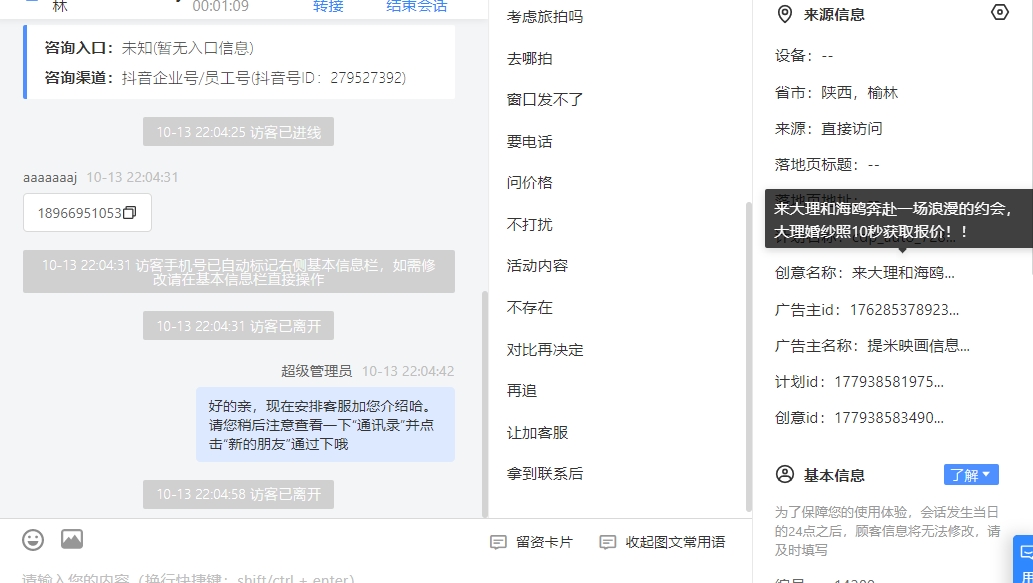The width and height of the screenshot is (1033, 583).
Task: Click the 咨询入口 未知 text
Action: click(188, 48)
